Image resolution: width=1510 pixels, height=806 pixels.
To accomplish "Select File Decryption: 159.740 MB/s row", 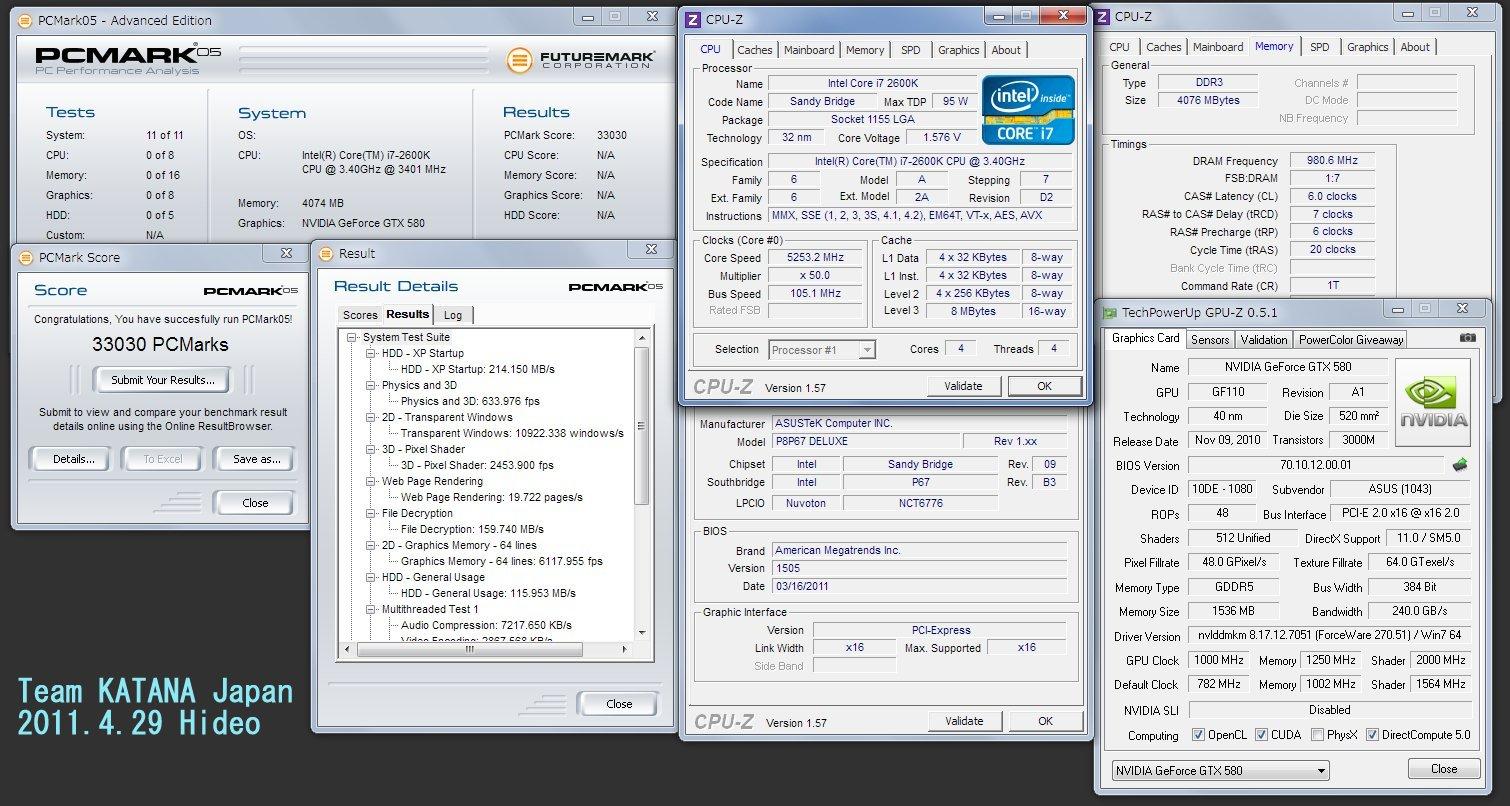I will (x=472, y=529).
